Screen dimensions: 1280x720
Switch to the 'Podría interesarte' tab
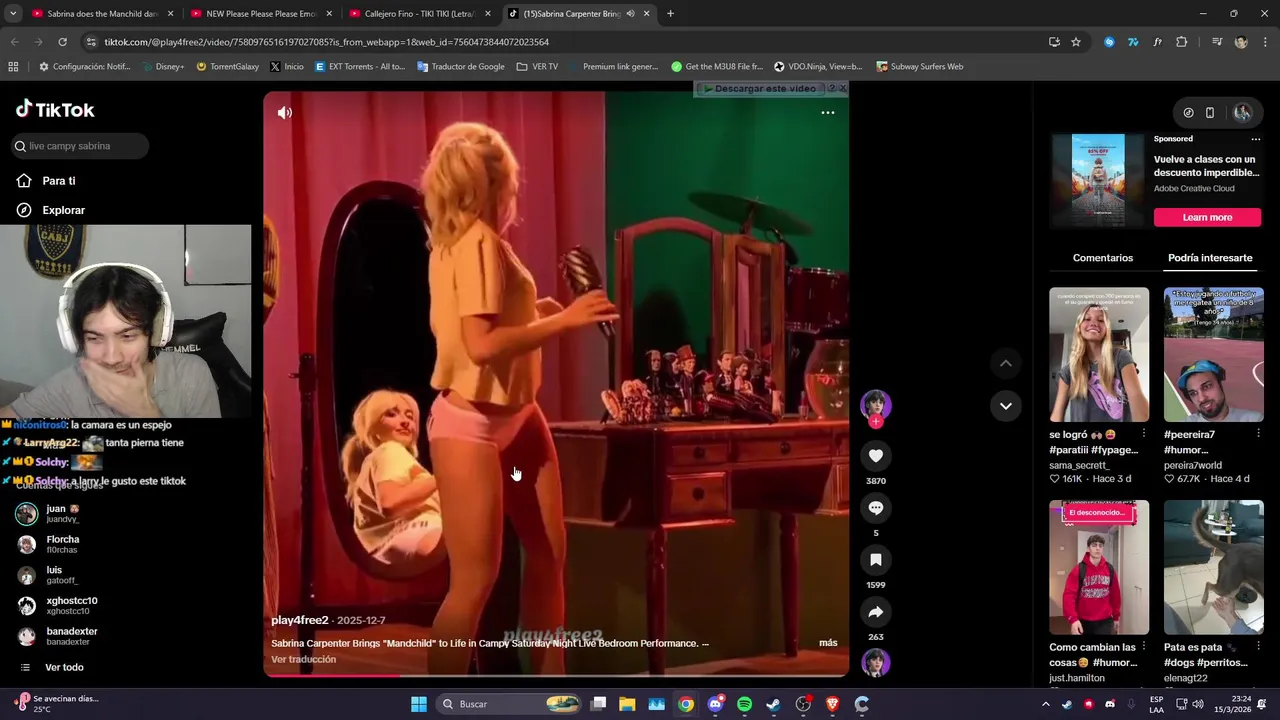point(1210,258)
